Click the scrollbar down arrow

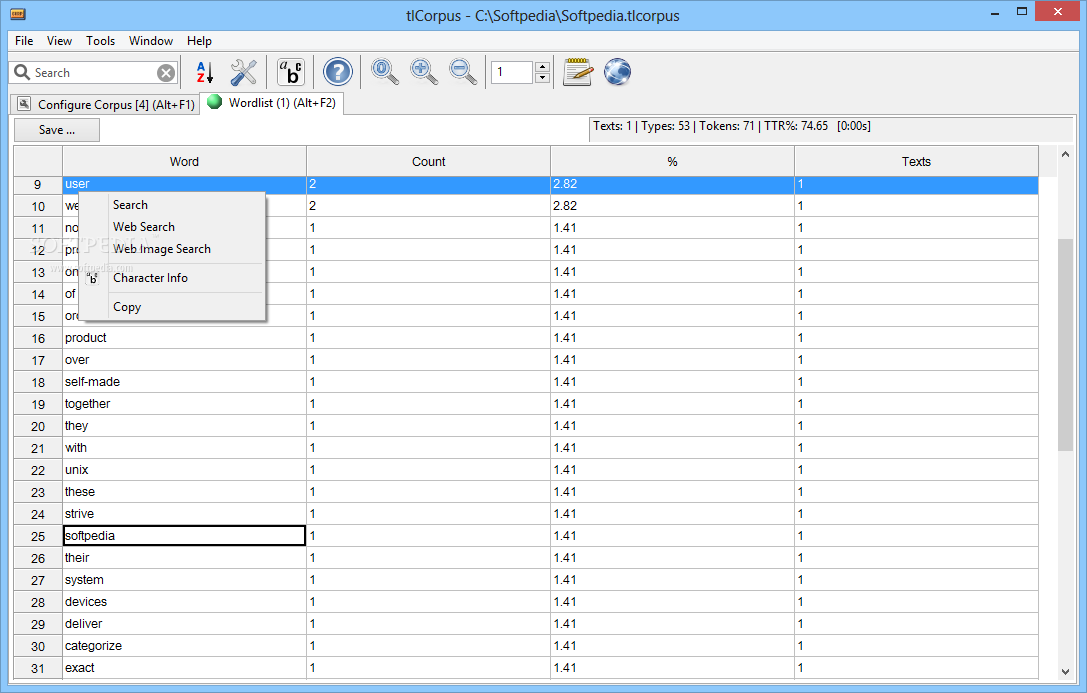1066,672
